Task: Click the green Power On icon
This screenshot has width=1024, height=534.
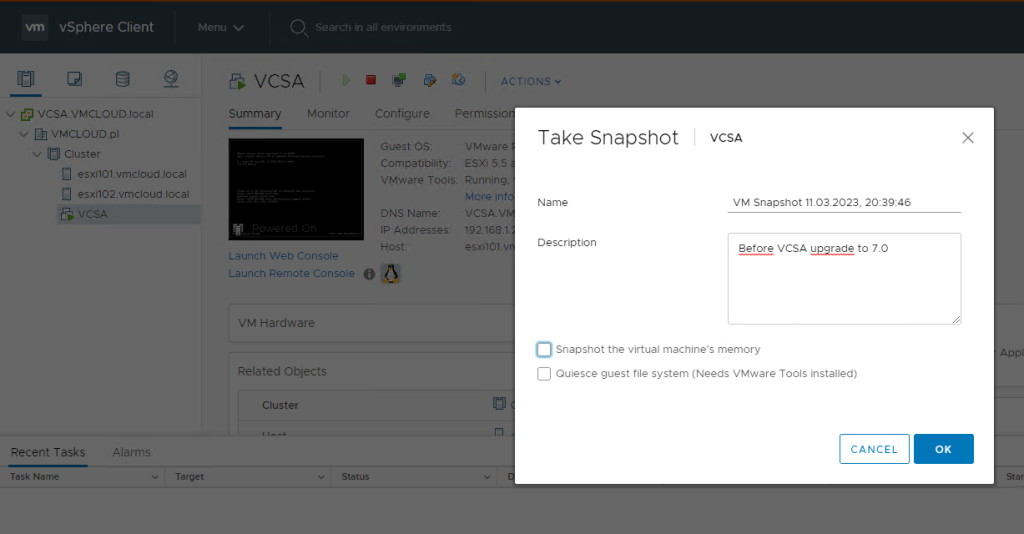Action: tap(346, 80)
